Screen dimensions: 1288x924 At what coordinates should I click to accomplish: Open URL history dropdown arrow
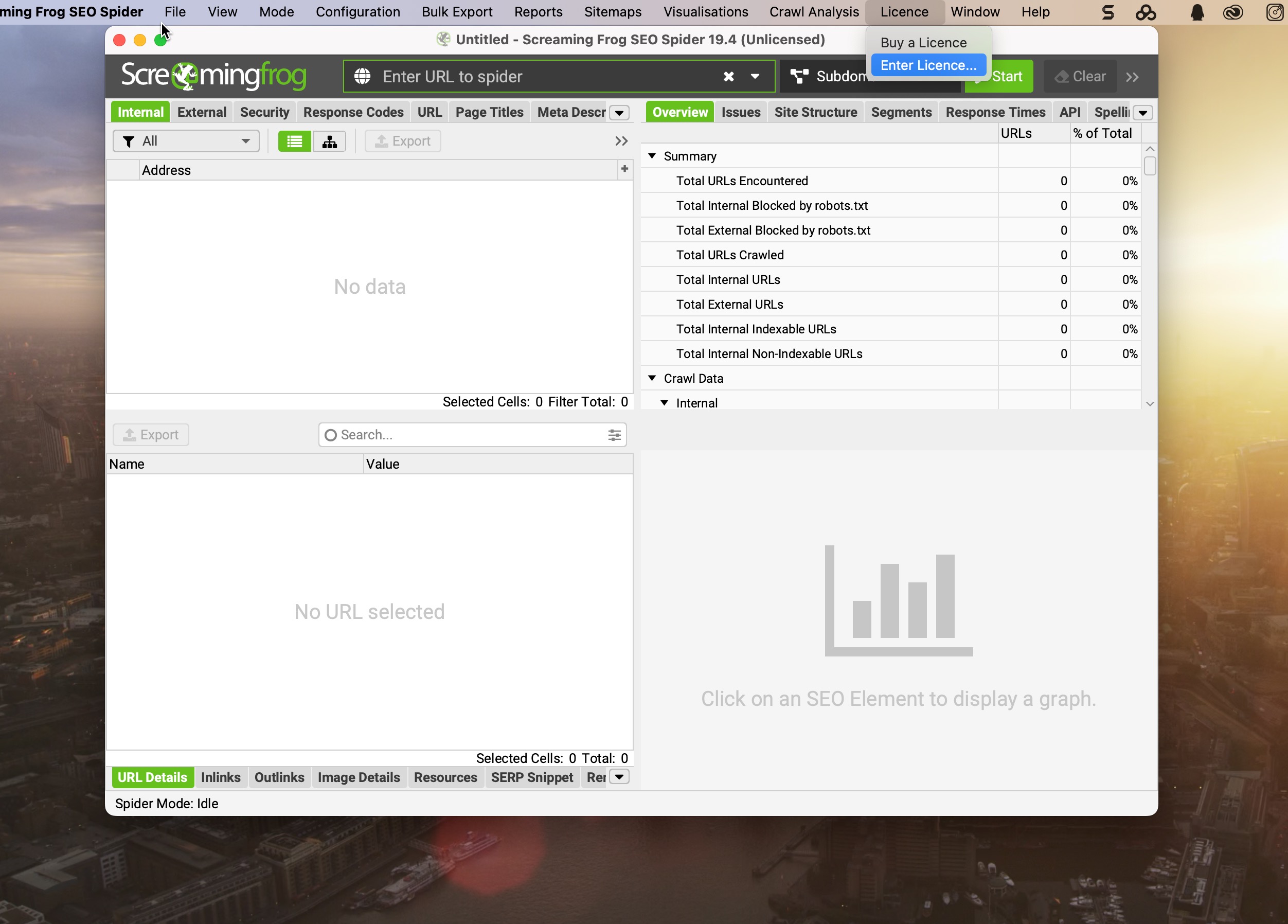[x=755, y=77]
